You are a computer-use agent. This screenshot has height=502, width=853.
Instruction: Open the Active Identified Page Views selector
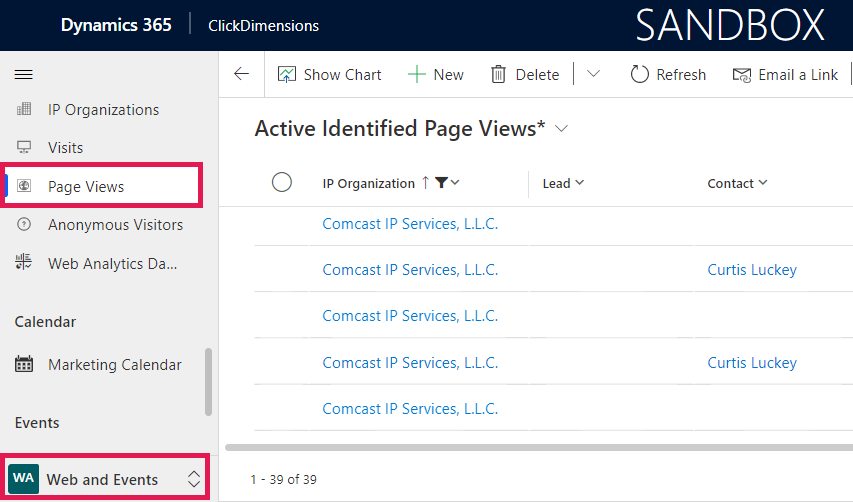[561, 129]
